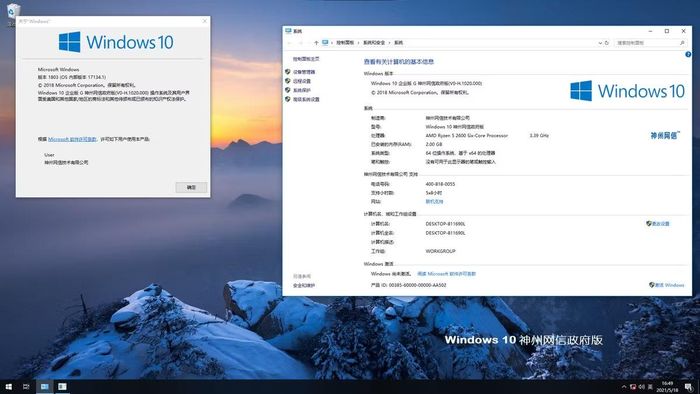Click installed memory value '2.00 GB'
Image resolution: width=700 pixels, height=394 pixels.
(x=433, y=145)
